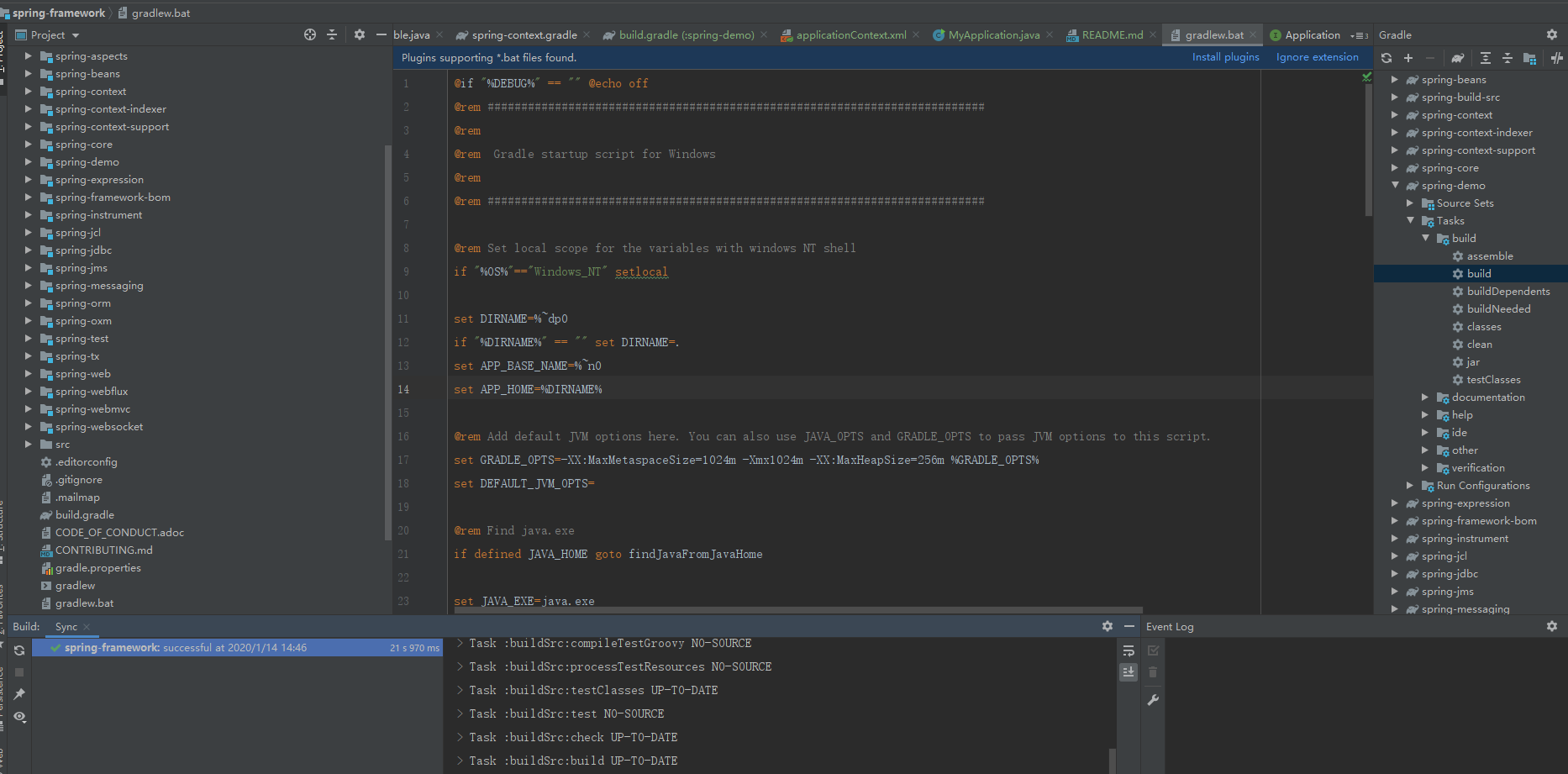
Task: Expand the spring-aspects folder in the Project tree
Action: click(29, 56)
